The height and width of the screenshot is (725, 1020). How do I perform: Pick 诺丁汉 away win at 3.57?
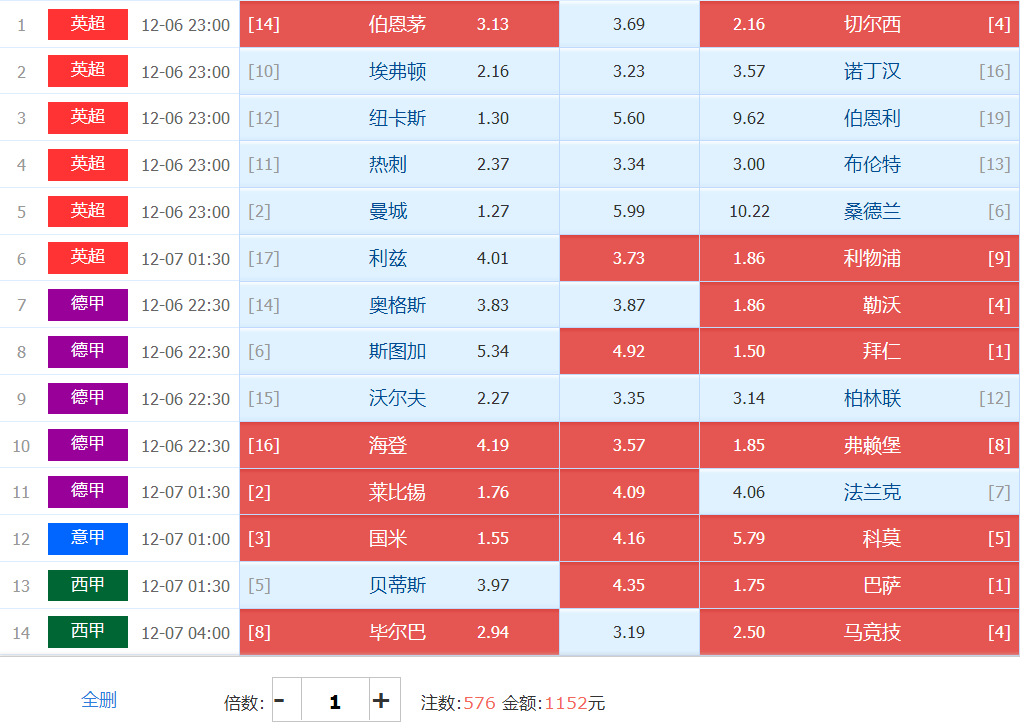859,71
